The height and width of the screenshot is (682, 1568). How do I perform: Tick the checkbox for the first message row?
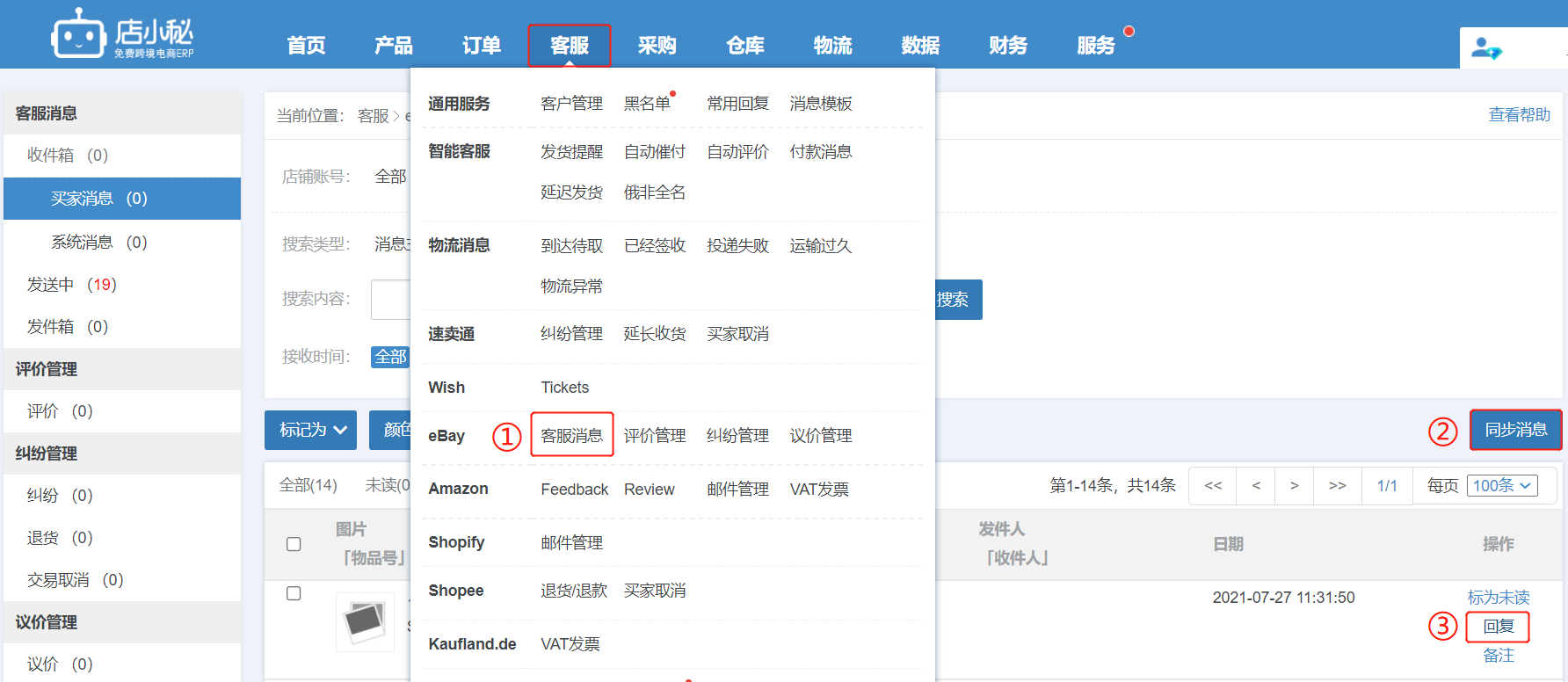[x=294, y=593]
